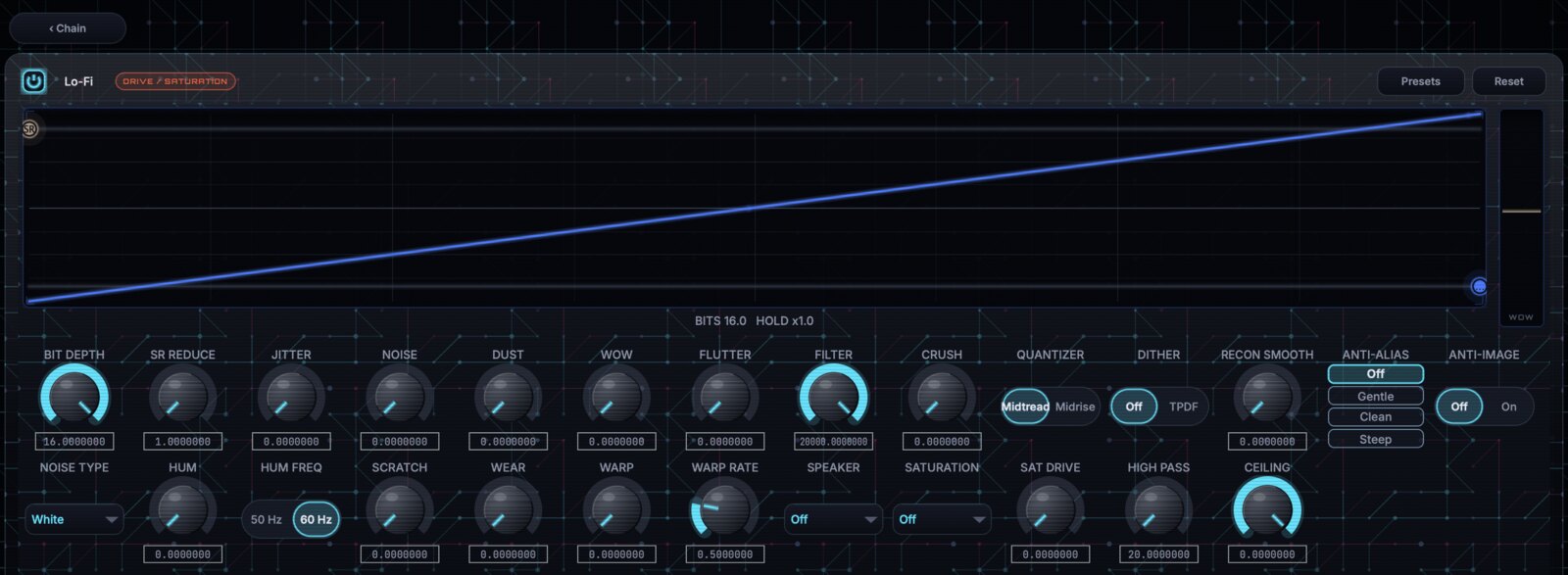Click the Jitter value field
The height and width of the screenshot is (575, 1568).
(x=291, y=442)
